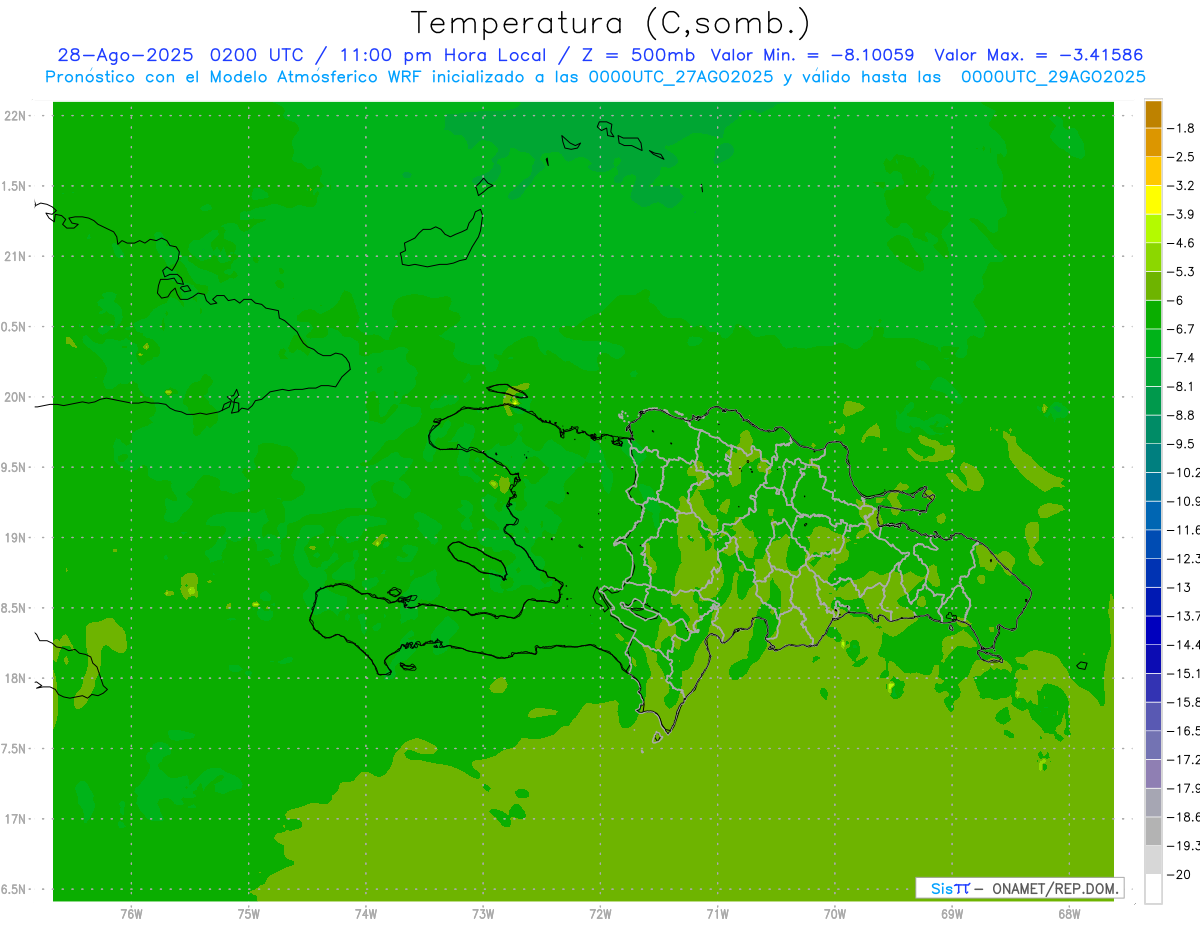Select the 75W longitude label
Image resolution: width=1200 pixels, height=927 pixels.
(248, 913)
